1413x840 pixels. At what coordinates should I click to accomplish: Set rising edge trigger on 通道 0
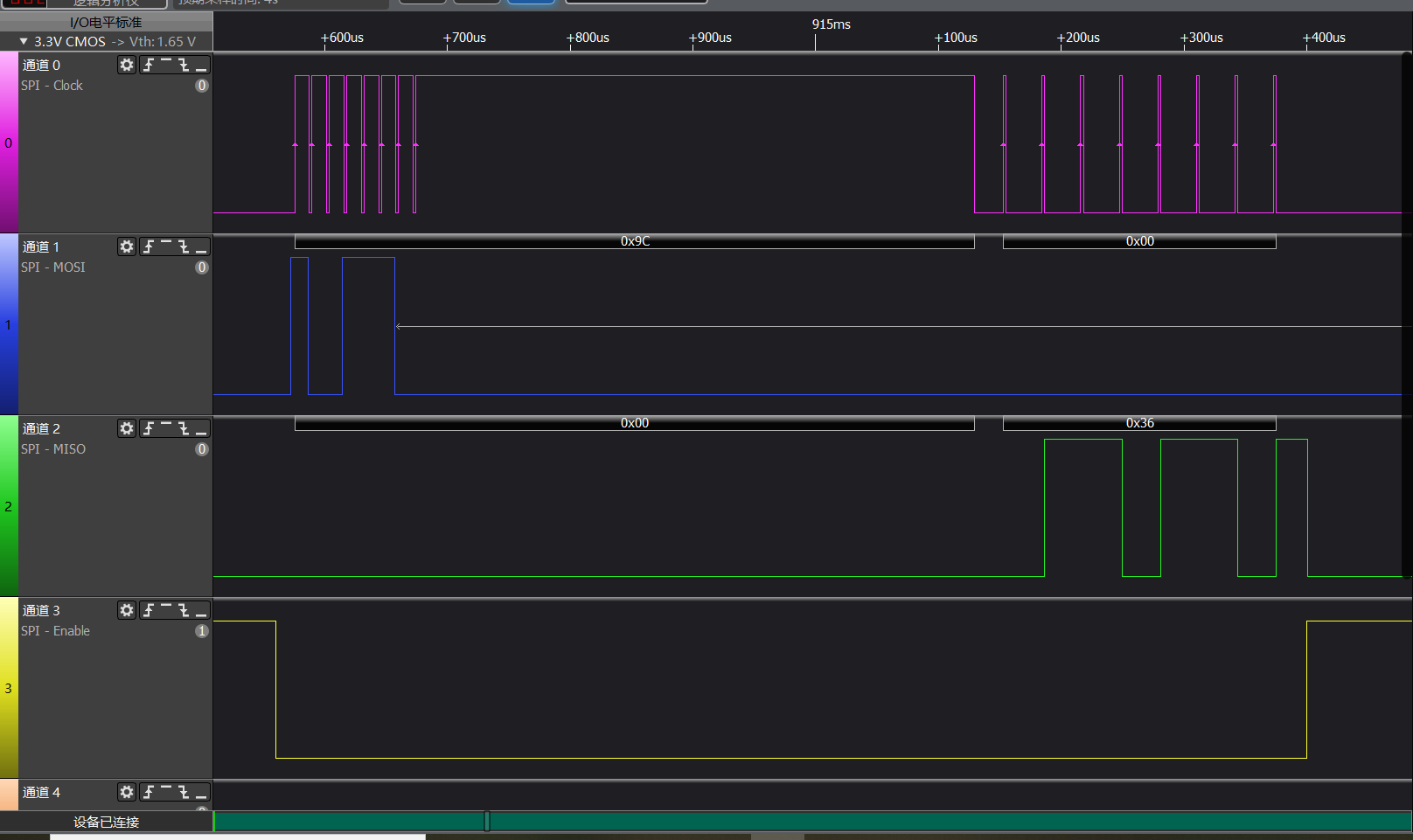point(149,65)
